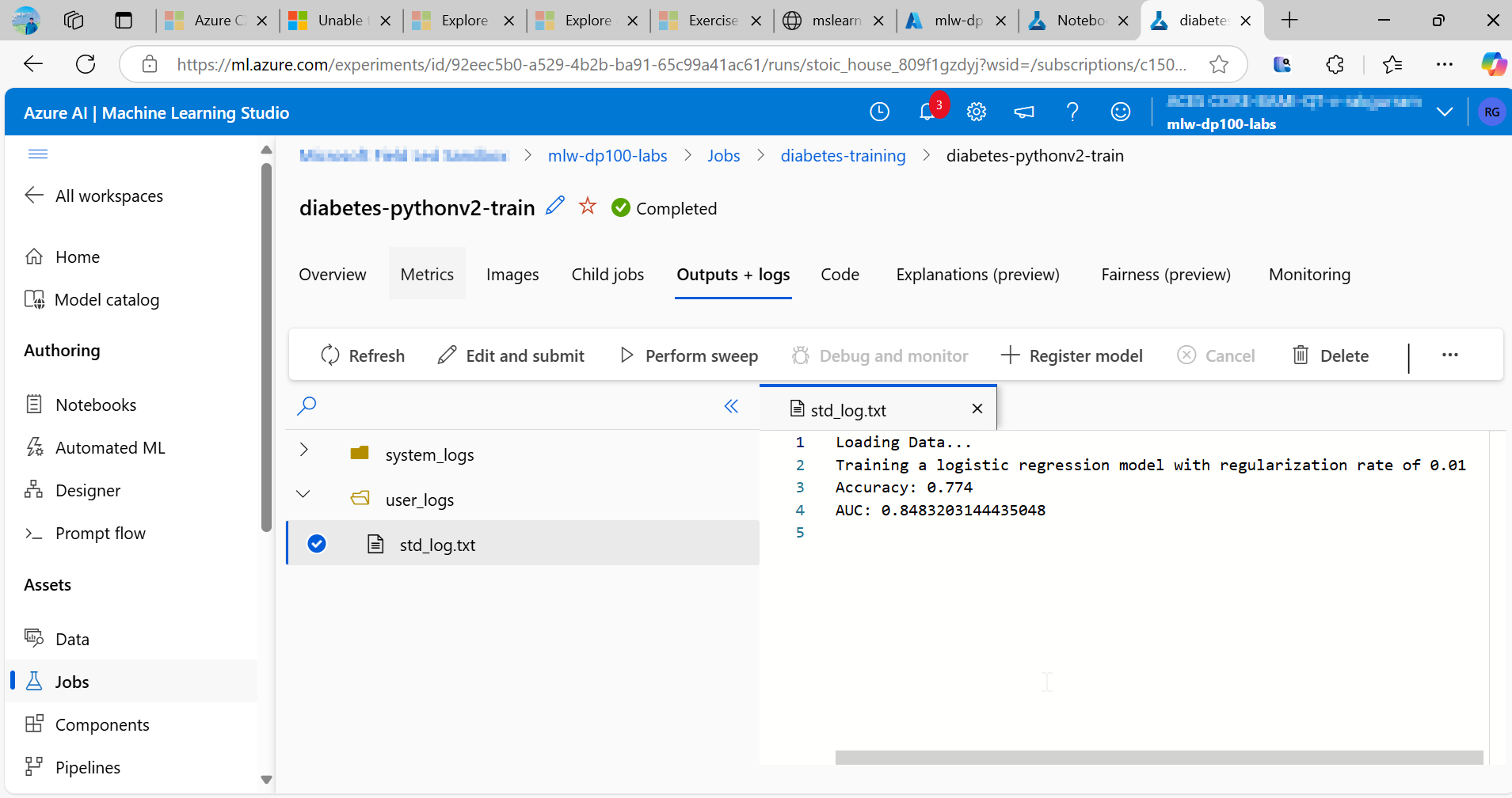Open Model catalog in the sidebar
Image resolution: width=1512 pixels, height=798 pixels.
coord(92,299)
